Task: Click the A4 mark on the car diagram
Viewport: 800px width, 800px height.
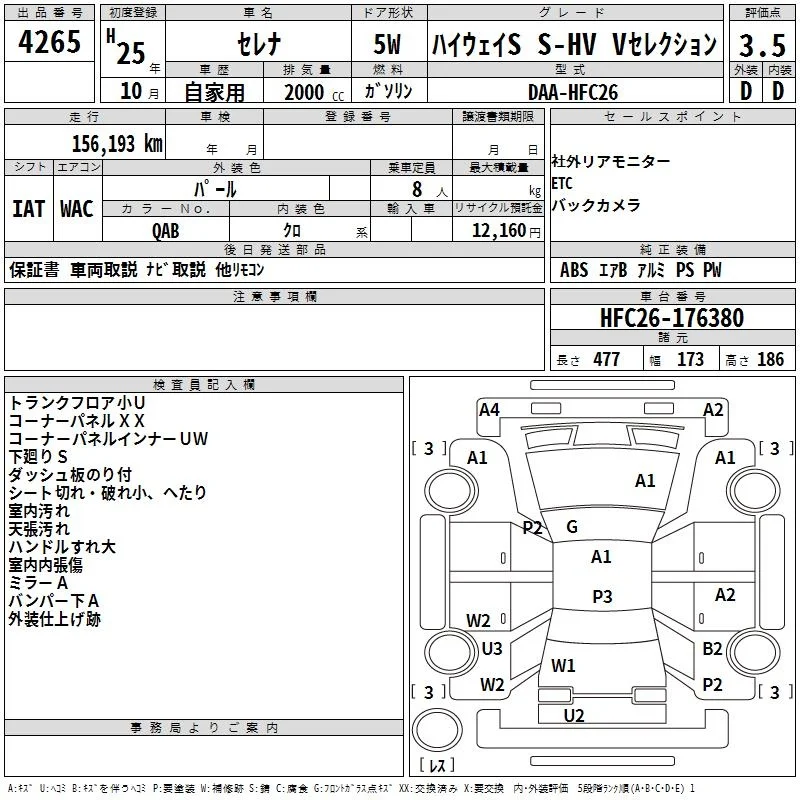Action: [x=489, y=410]
